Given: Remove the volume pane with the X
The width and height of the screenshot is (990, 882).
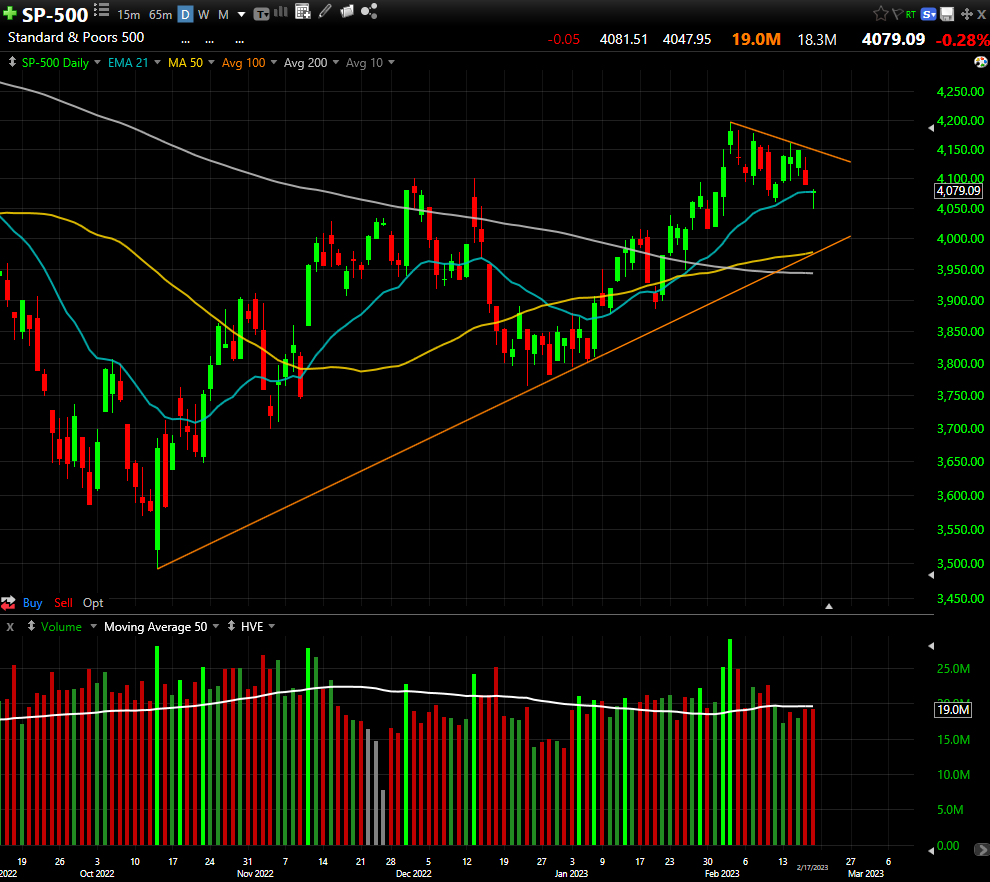Looking at the screenshot, I should pyautogui.click(x=10, y=627).
